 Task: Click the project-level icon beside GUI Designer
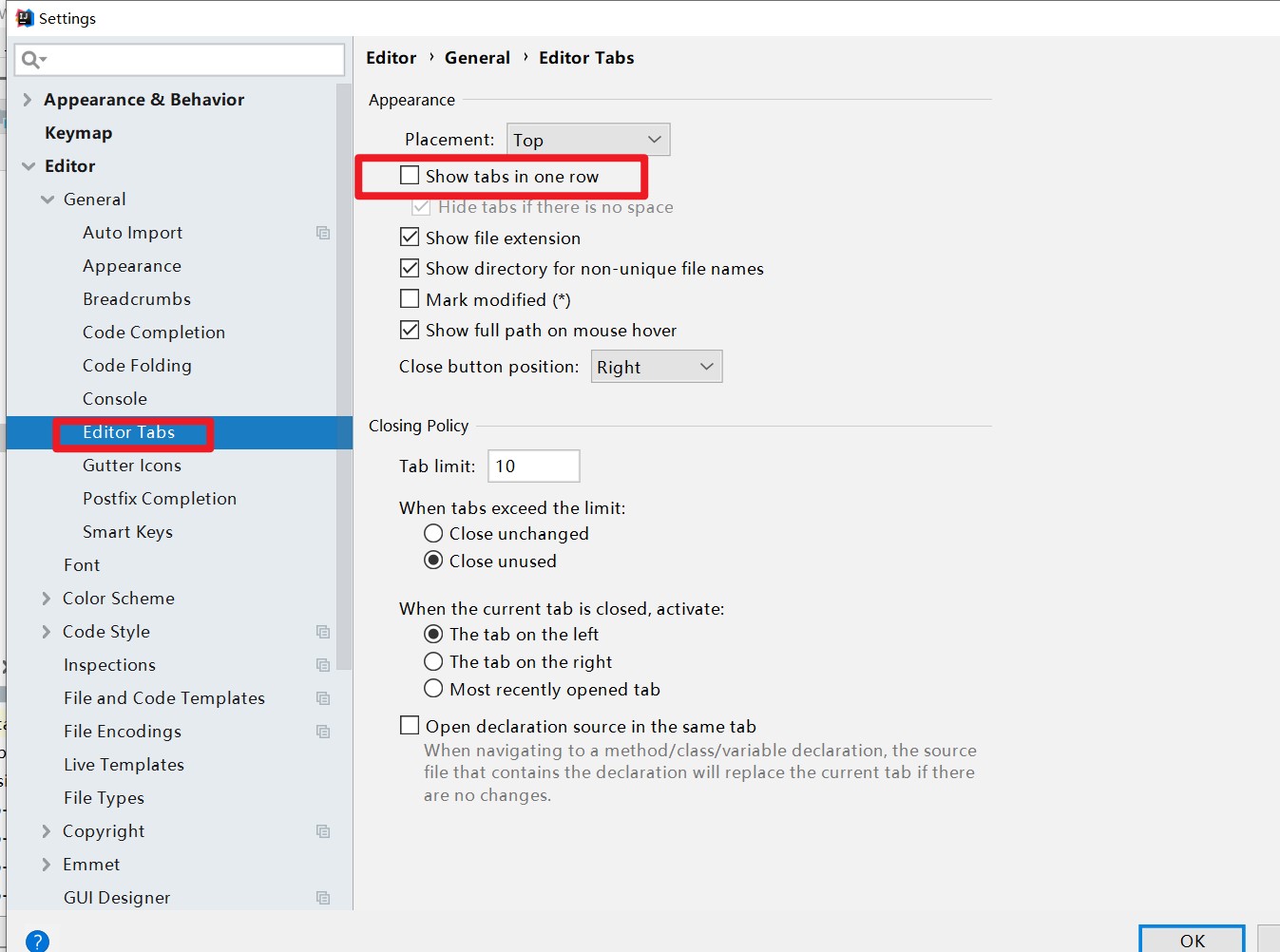tap(323, 898)
